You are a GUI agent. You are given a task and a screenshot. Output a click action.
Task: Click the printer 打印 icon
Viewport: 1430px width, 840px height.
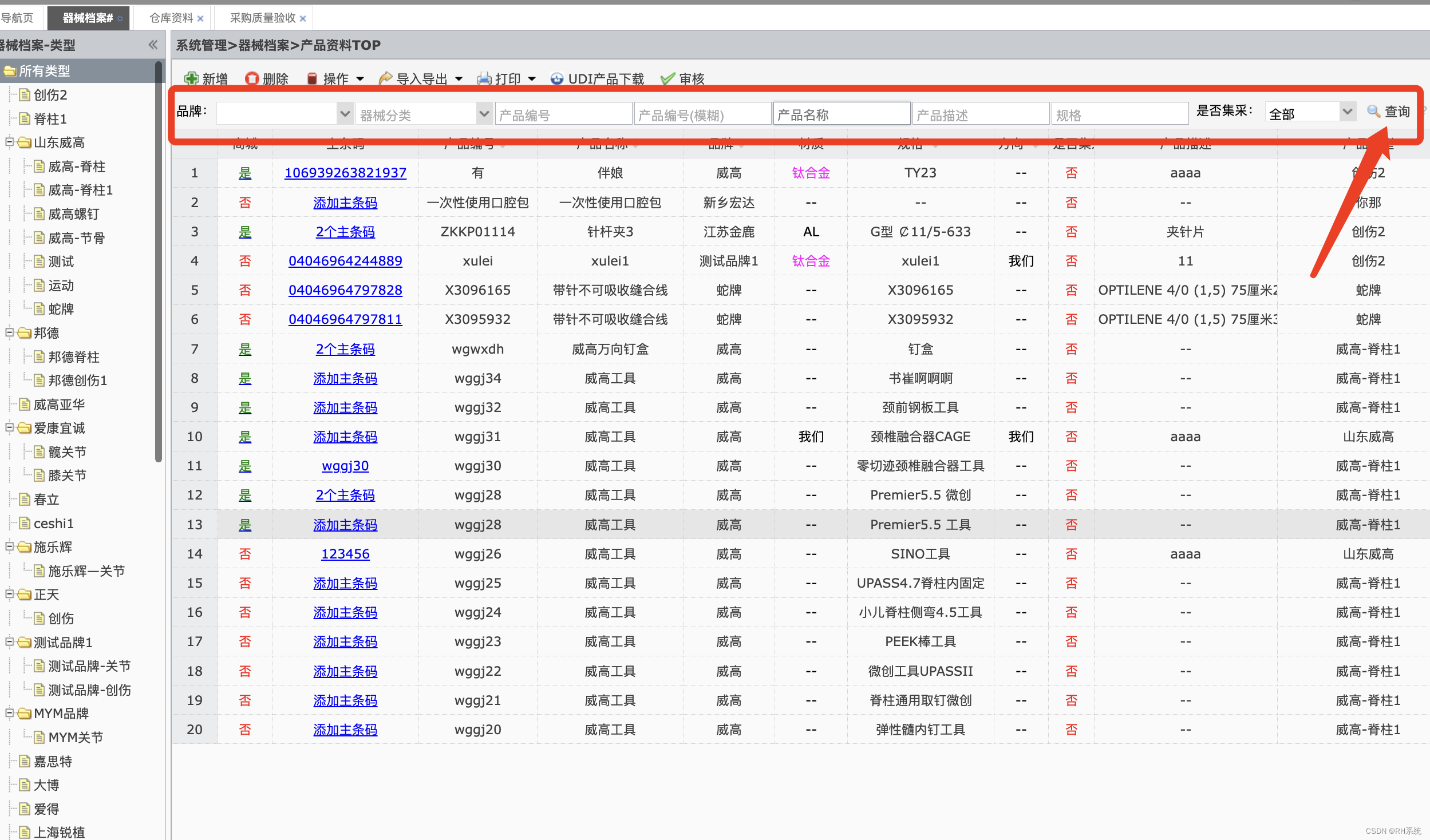pyautogui.click(x=484, y=78)
